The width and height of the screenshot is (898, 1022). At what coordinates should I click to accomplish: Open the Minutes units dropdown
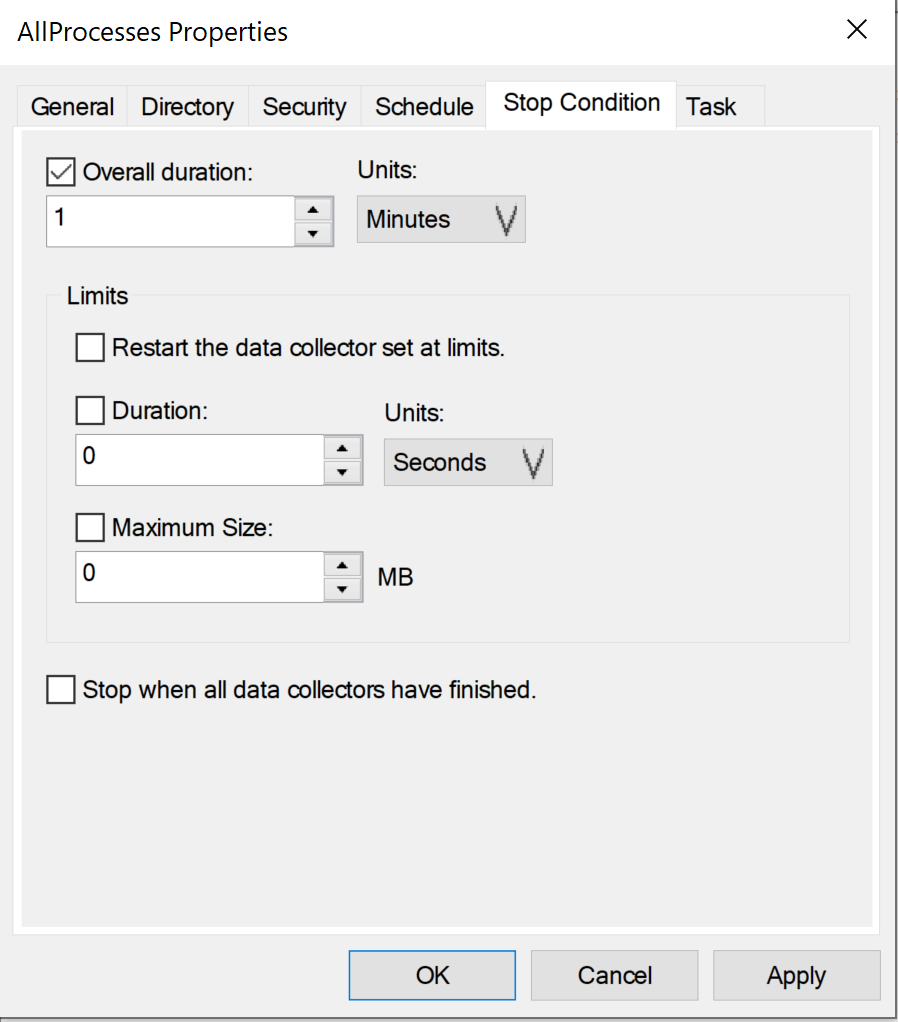pos(441,220)
